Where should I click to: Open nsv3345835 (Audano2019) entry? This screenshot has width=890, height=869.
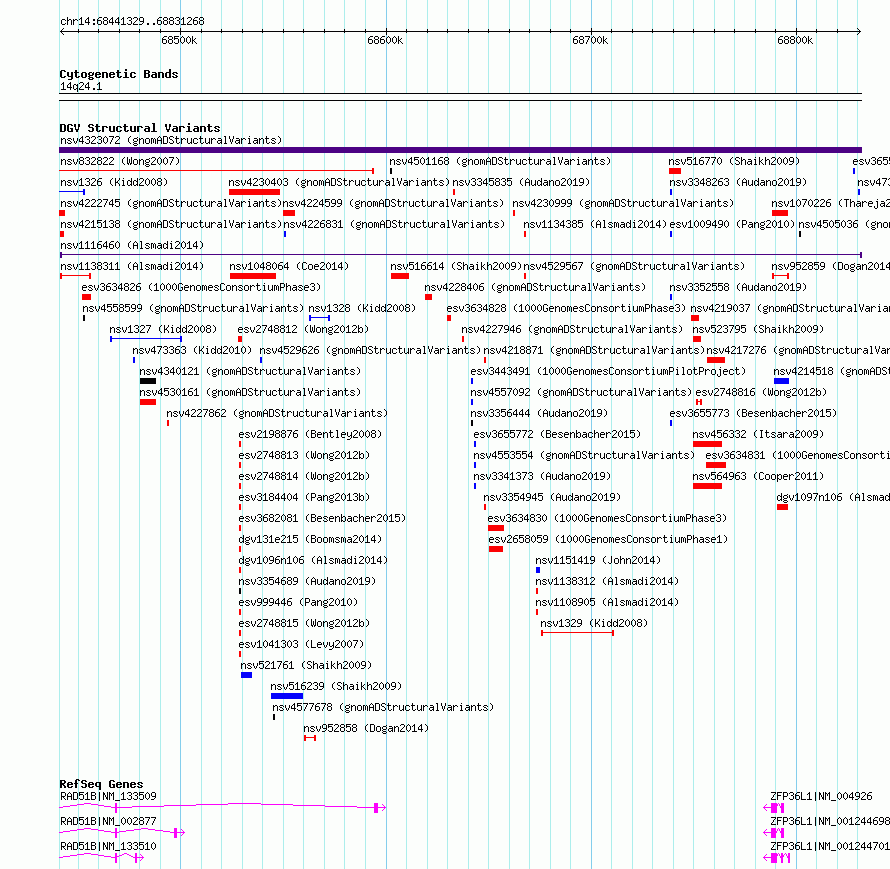click(521, 182)
